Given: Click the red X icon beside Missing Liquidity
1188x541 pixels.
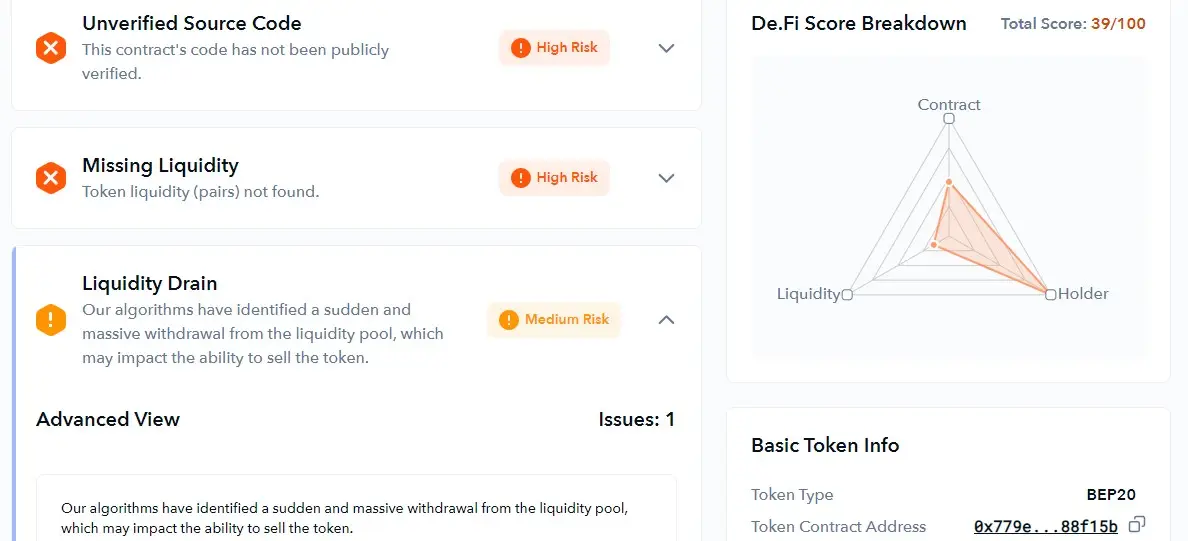Looking at the screenshot, I should pos(51,178).
